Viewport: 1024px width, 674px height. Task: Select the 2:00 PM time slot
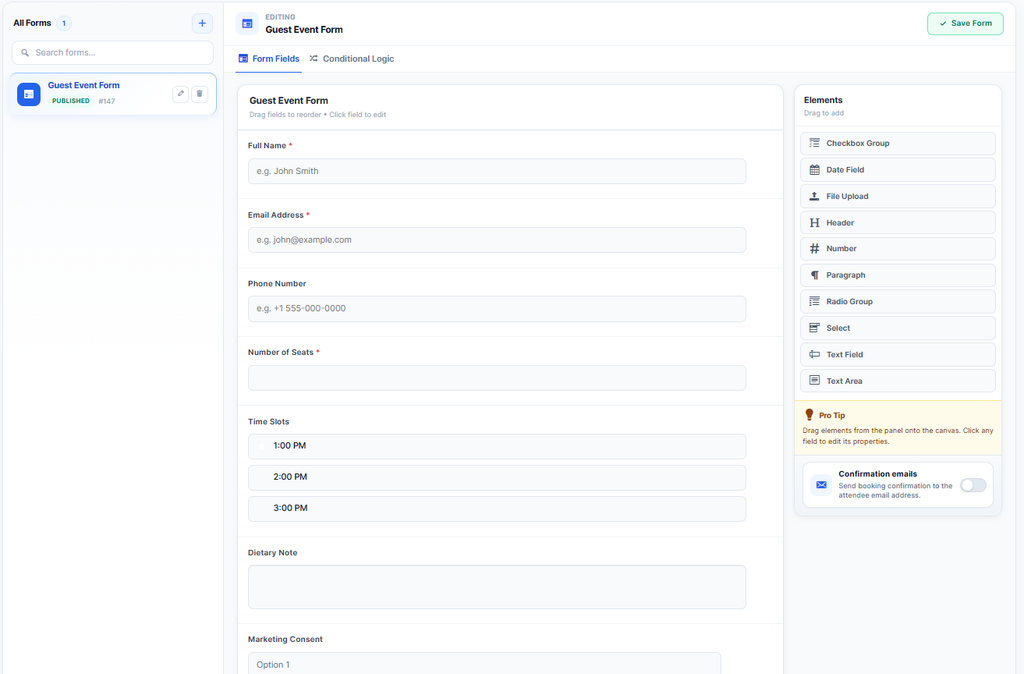point(497,477)
